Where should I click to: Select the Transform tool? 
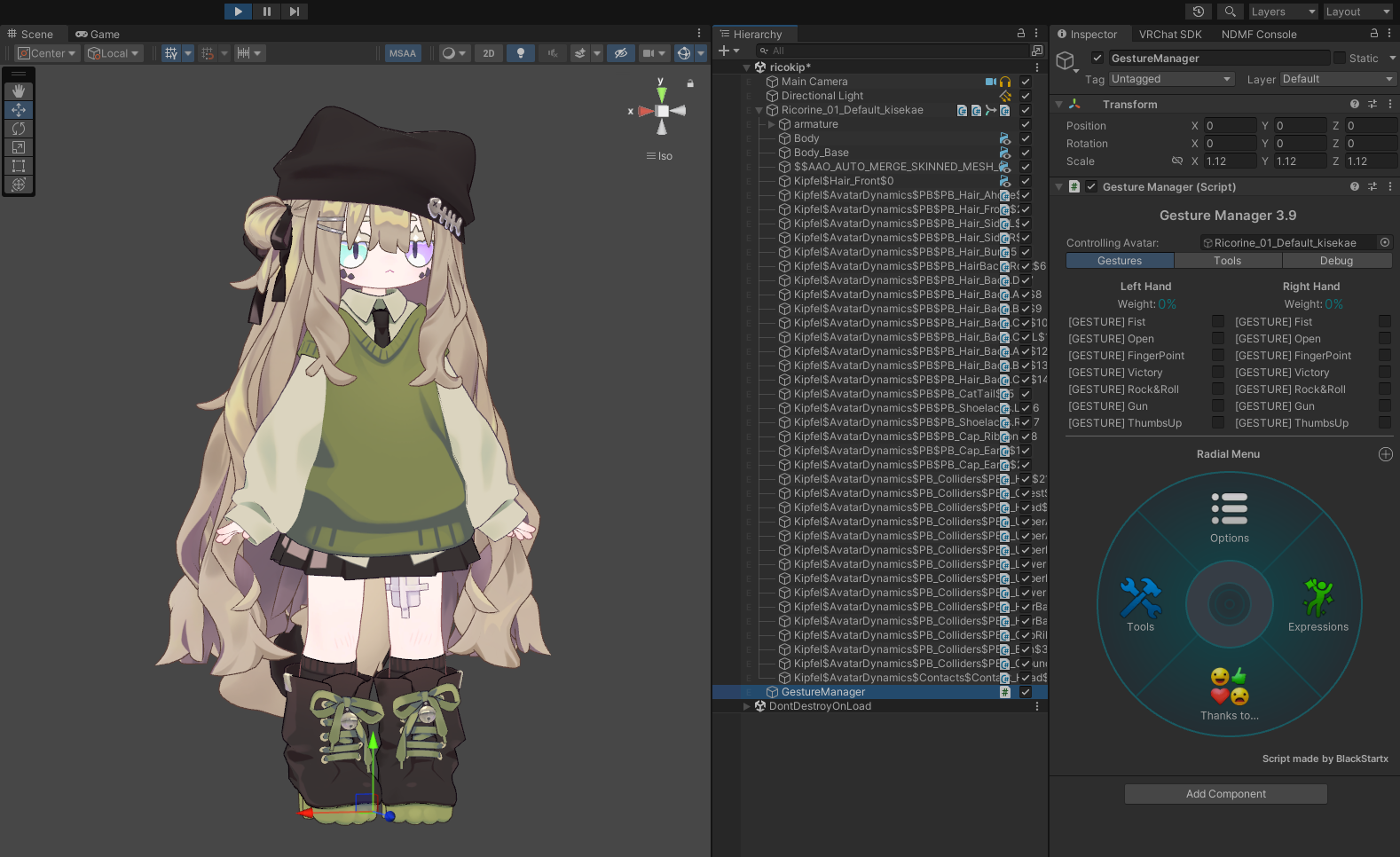pyautogui.click(x=19, y=185)
